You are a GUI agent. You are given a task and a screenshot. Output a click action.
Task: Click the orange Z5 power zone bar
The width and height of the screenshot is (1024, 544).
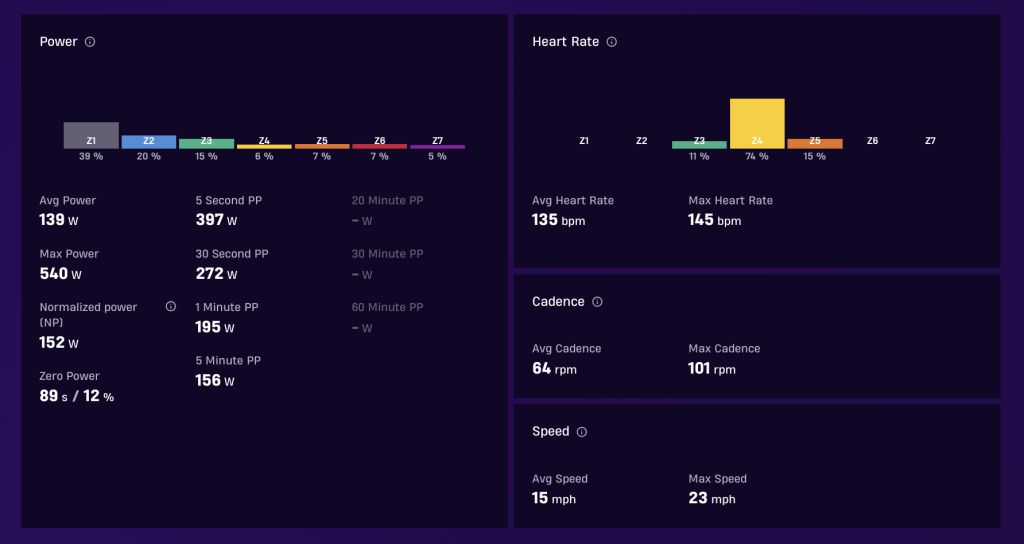pyautogui.click(x=322, y=146)
